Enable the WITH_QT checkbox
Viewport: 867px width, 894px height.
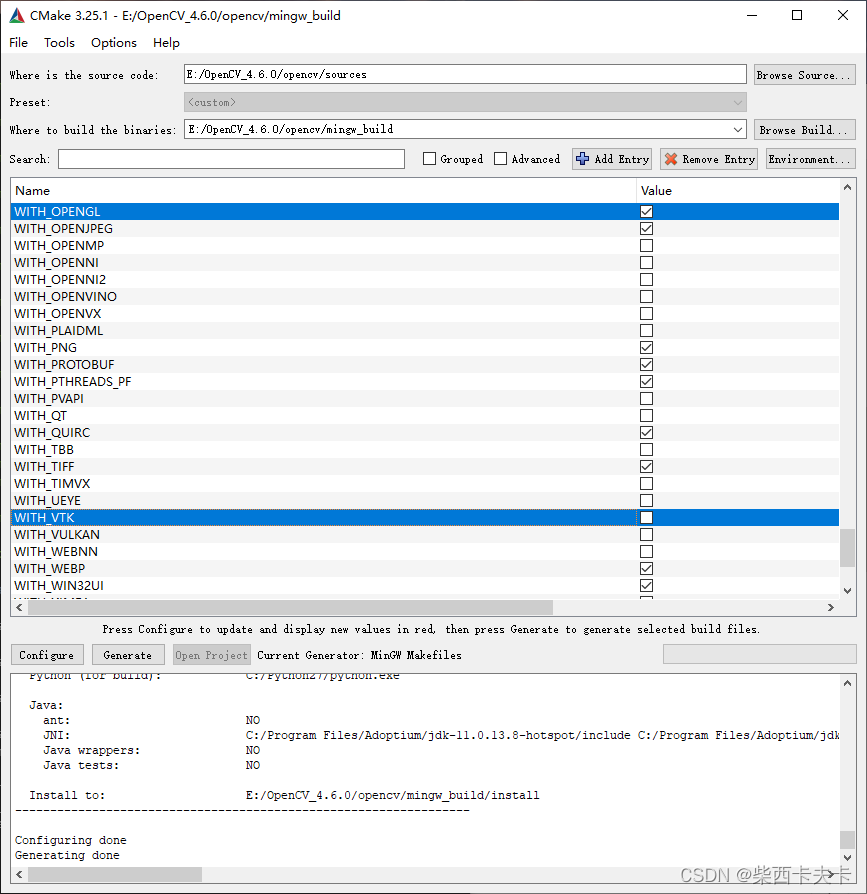click(646, 416)
